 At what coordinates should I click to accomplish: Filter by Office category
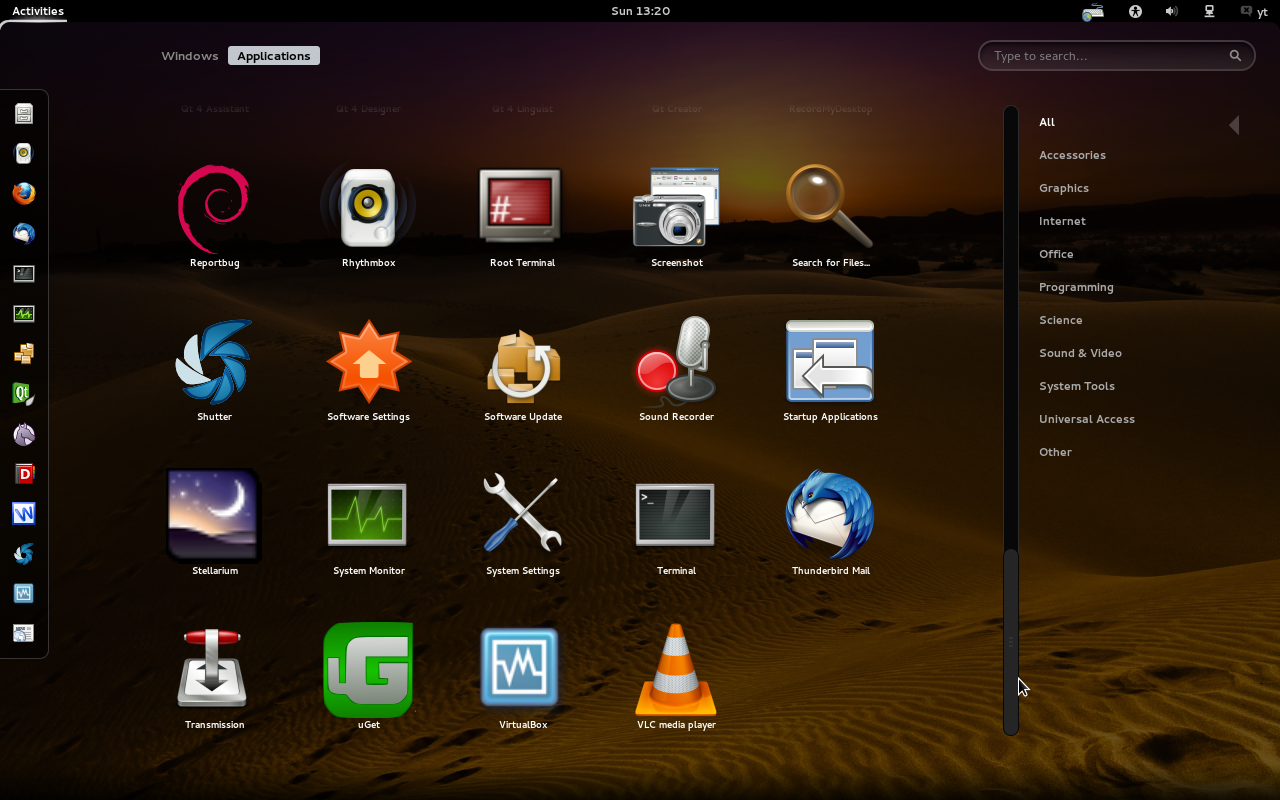pos(1056,254)
